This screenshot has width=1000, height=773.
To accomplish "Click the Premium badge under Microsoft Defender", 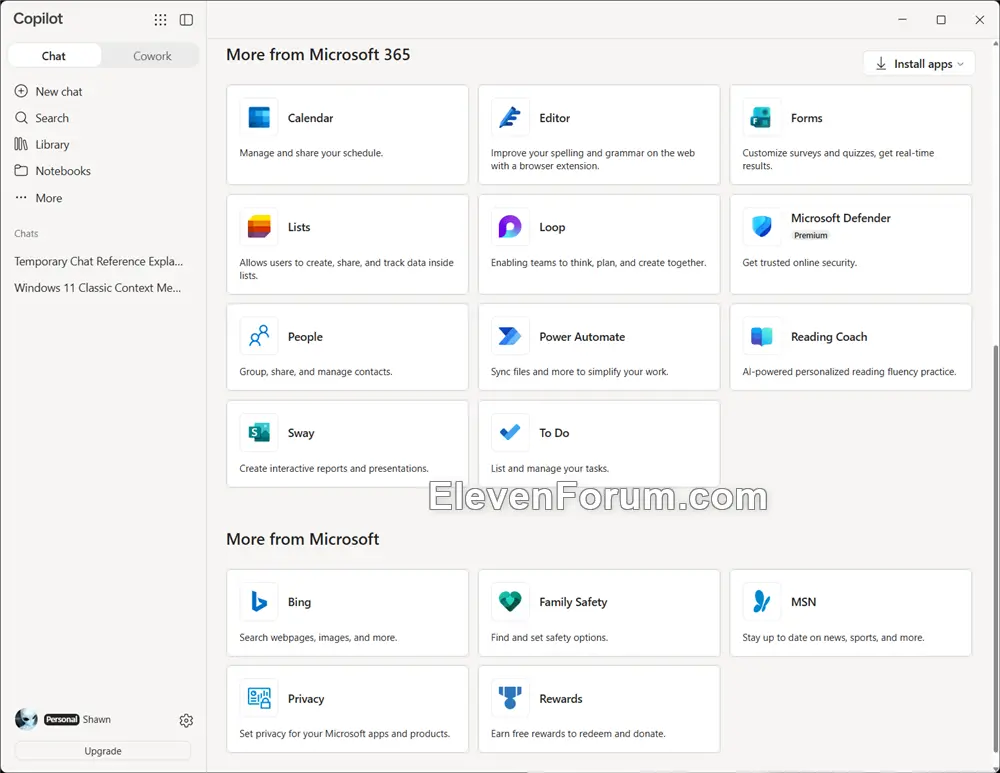I will (x=811, y=235).
